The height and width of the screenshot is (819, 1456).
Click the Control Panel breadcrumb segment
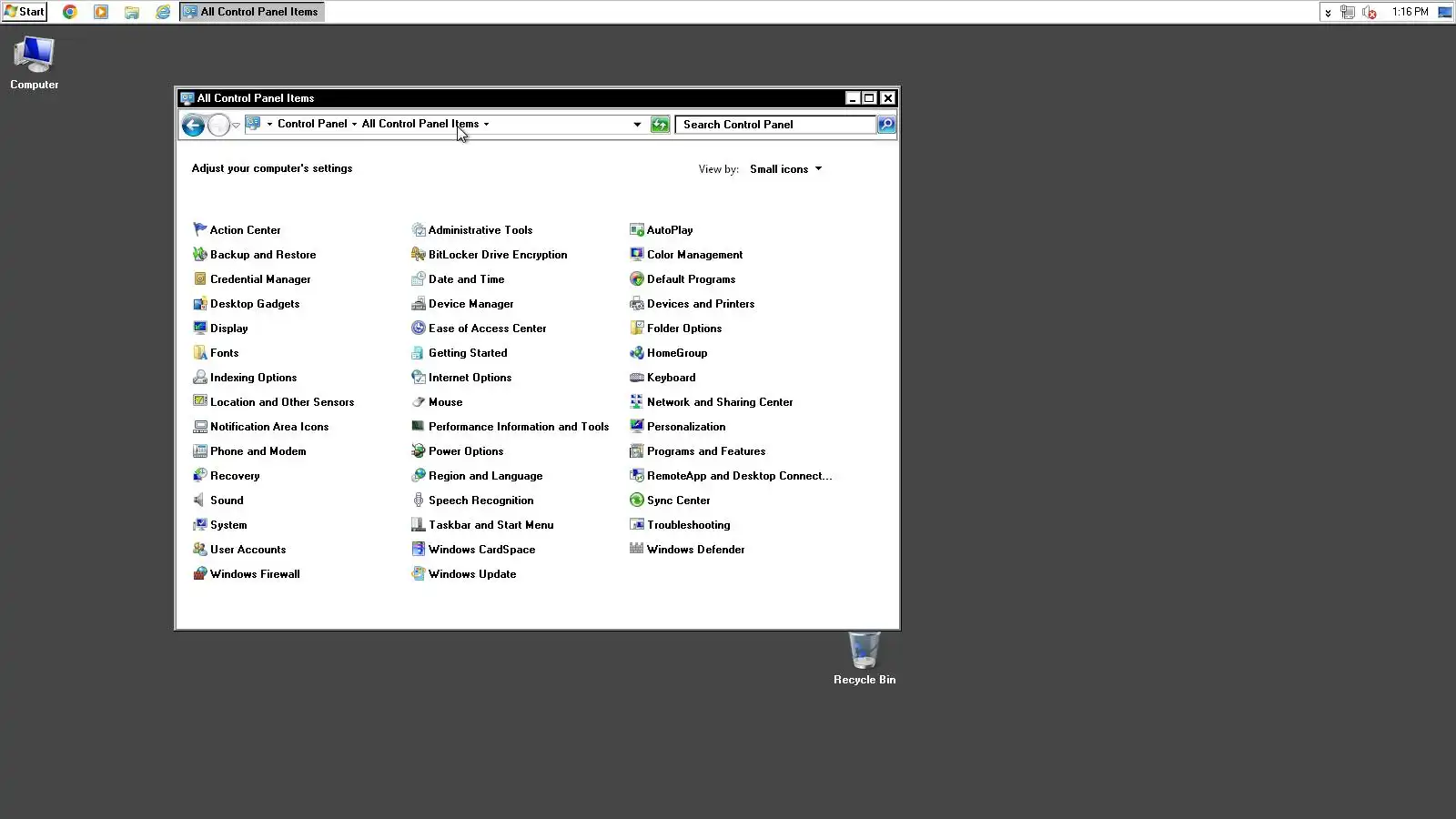pyautogui.click(x=312, y=124)
